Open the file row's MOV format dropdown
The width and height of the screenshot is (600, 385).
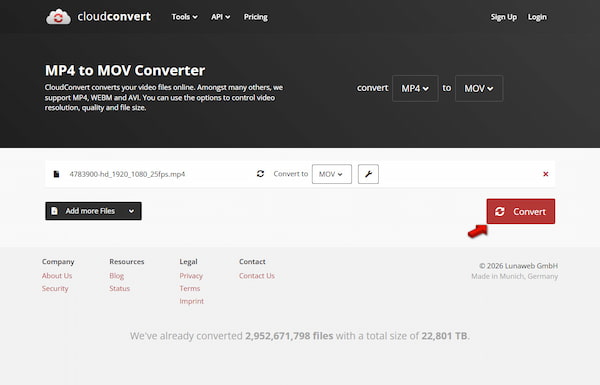[x=331, y=174]
